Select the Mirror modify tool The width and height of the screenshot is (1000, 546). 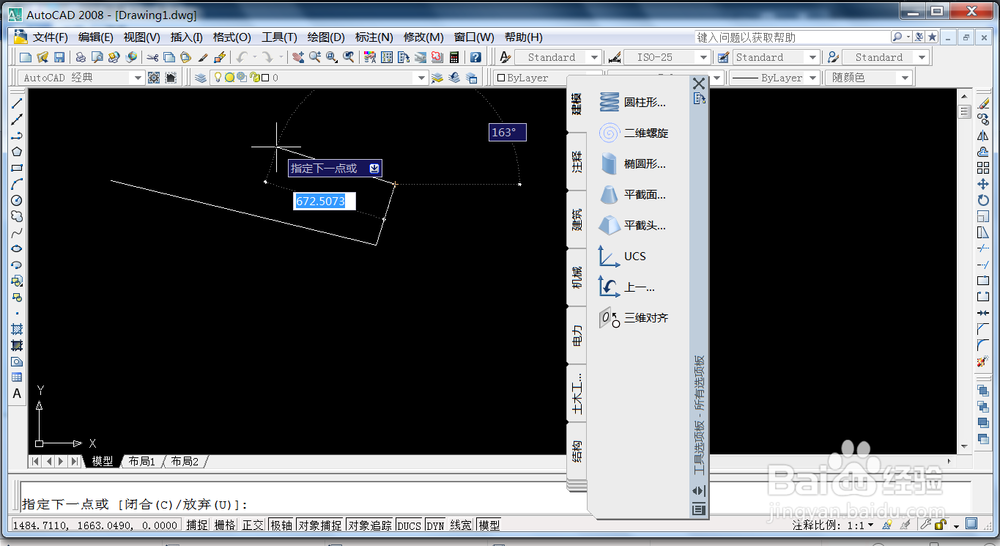983,135
